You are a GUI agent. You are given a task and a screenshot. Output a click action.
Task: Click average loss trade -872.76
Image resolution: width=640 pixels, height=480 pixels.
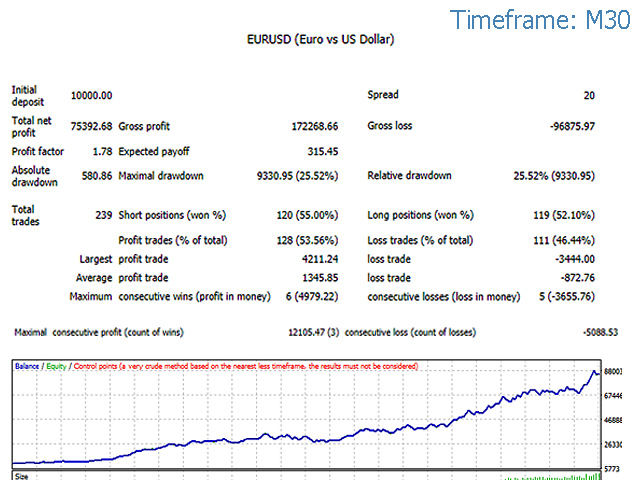point(578,278)
